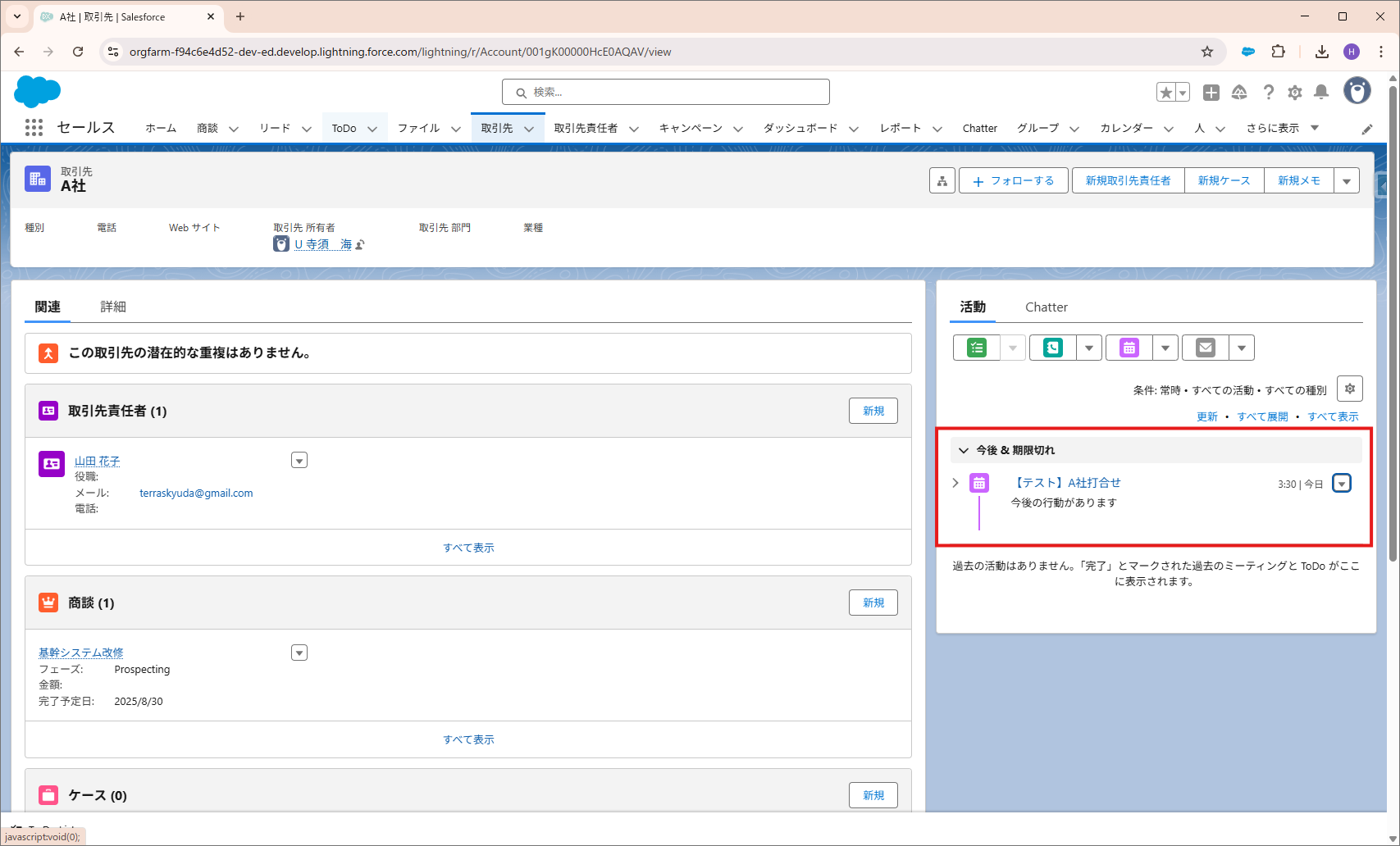Open レポート navigation tab
The height and width of the screenshot is (846, 1400).
click(901, 128)
